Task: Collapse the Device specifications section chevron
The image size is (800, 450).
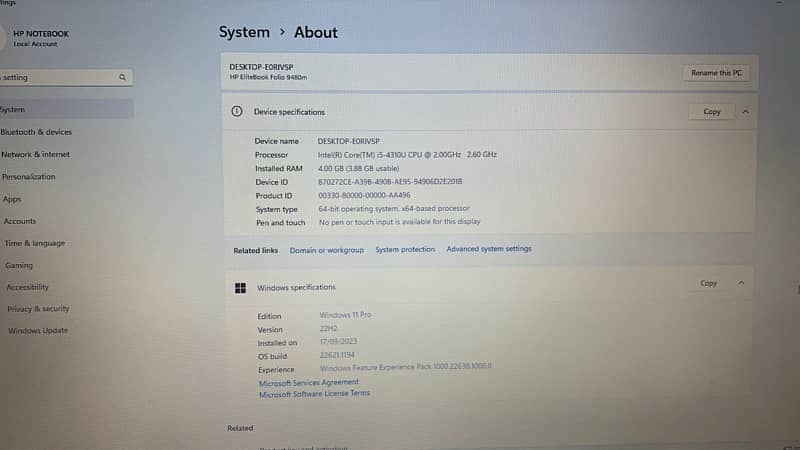Action: (745, 112)
